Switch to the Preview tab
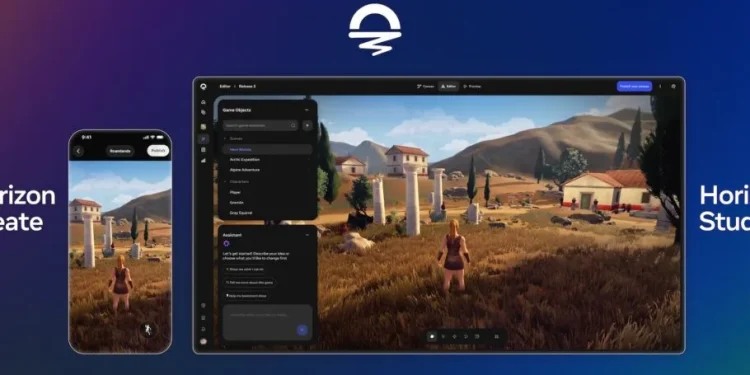750x375 pixels. (x=472, y=87)
